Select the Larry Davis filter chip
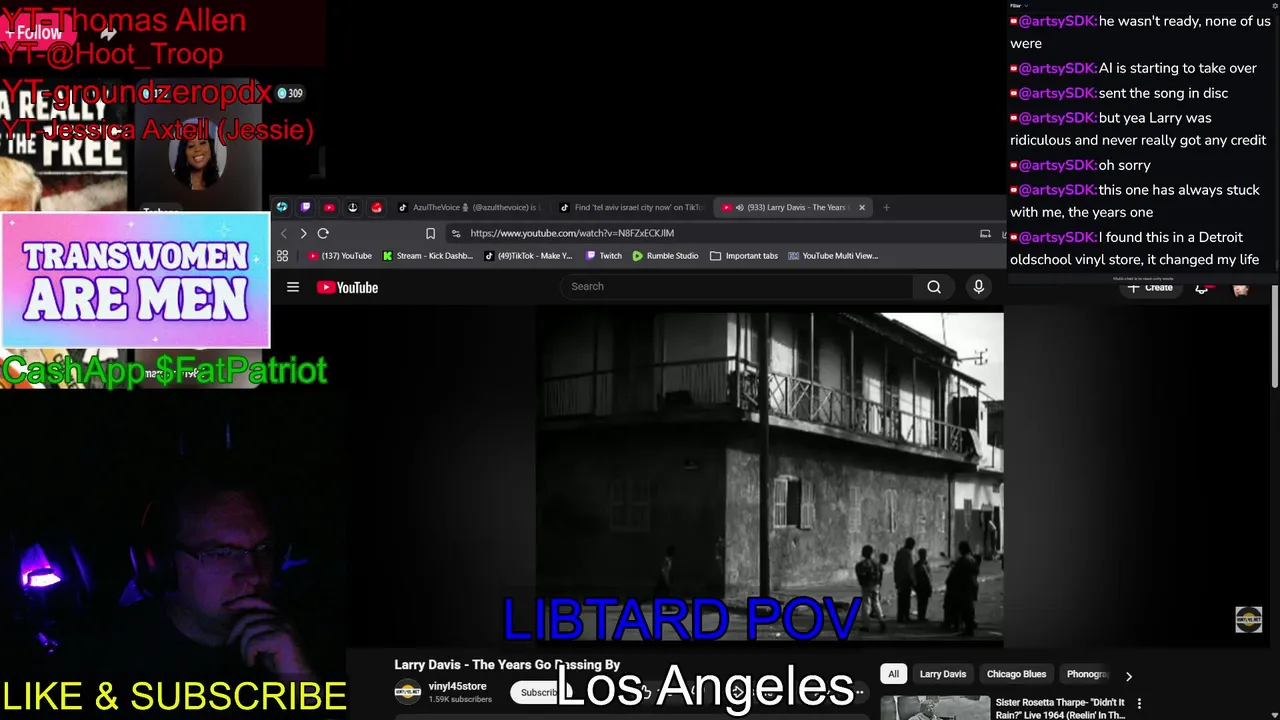The width and height of the screenshot is (1280, 720). point(943,674)
